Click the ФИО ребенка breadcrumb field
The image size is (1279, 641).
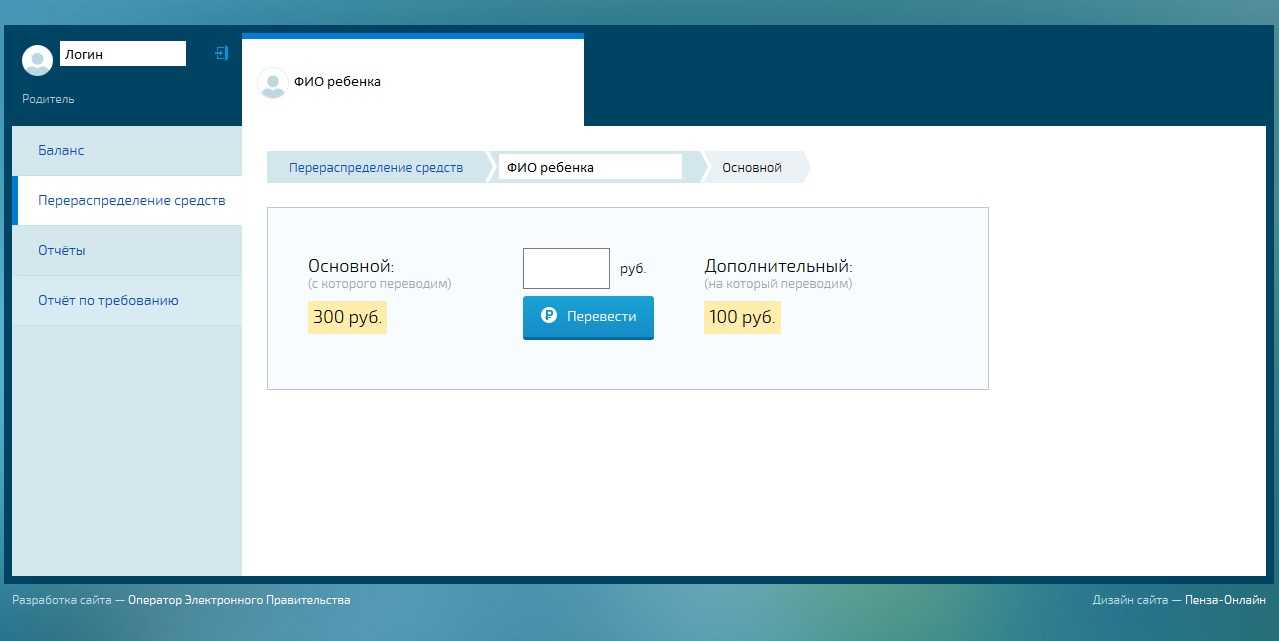[x=589, y=168]
